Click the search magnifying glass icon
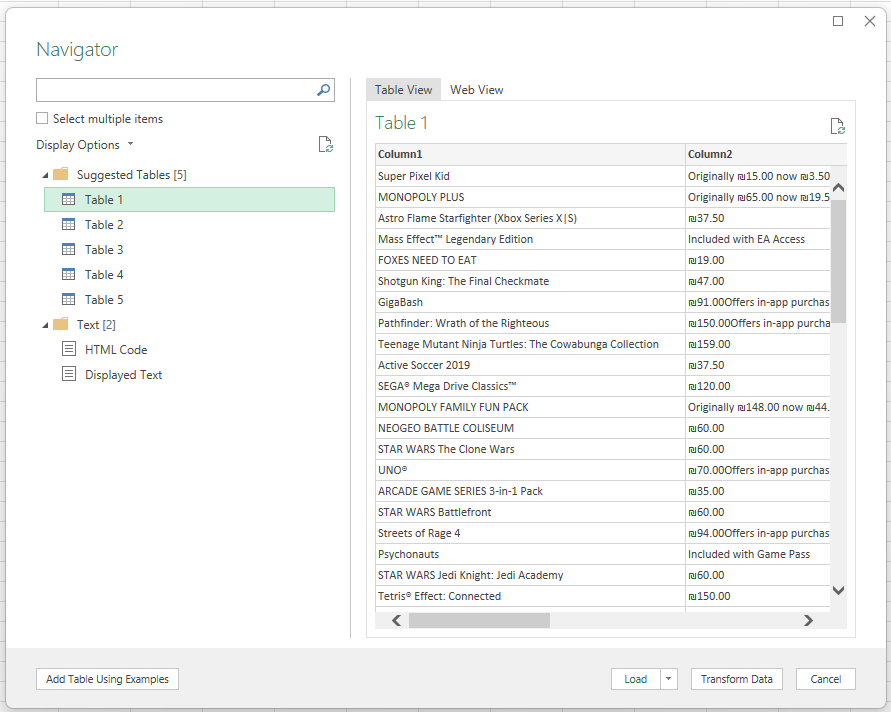The image size is (891, 712). pyautogui.click(x=323, y=89)
